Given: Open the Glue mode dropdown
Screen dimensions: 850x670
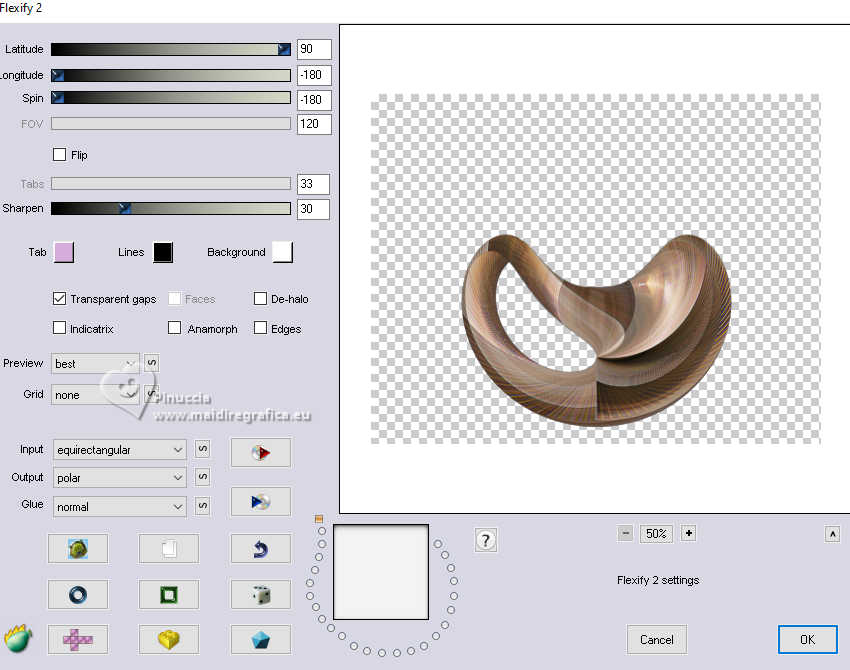Looking at the screenshot, I should coord(120,507).
